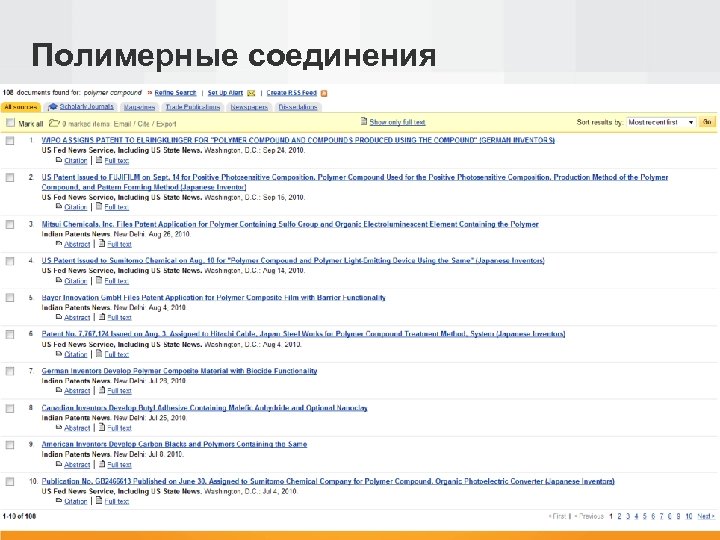This screenshot has width=720, height=540.
Task: Click the Next page link
Action: [706, 517]
